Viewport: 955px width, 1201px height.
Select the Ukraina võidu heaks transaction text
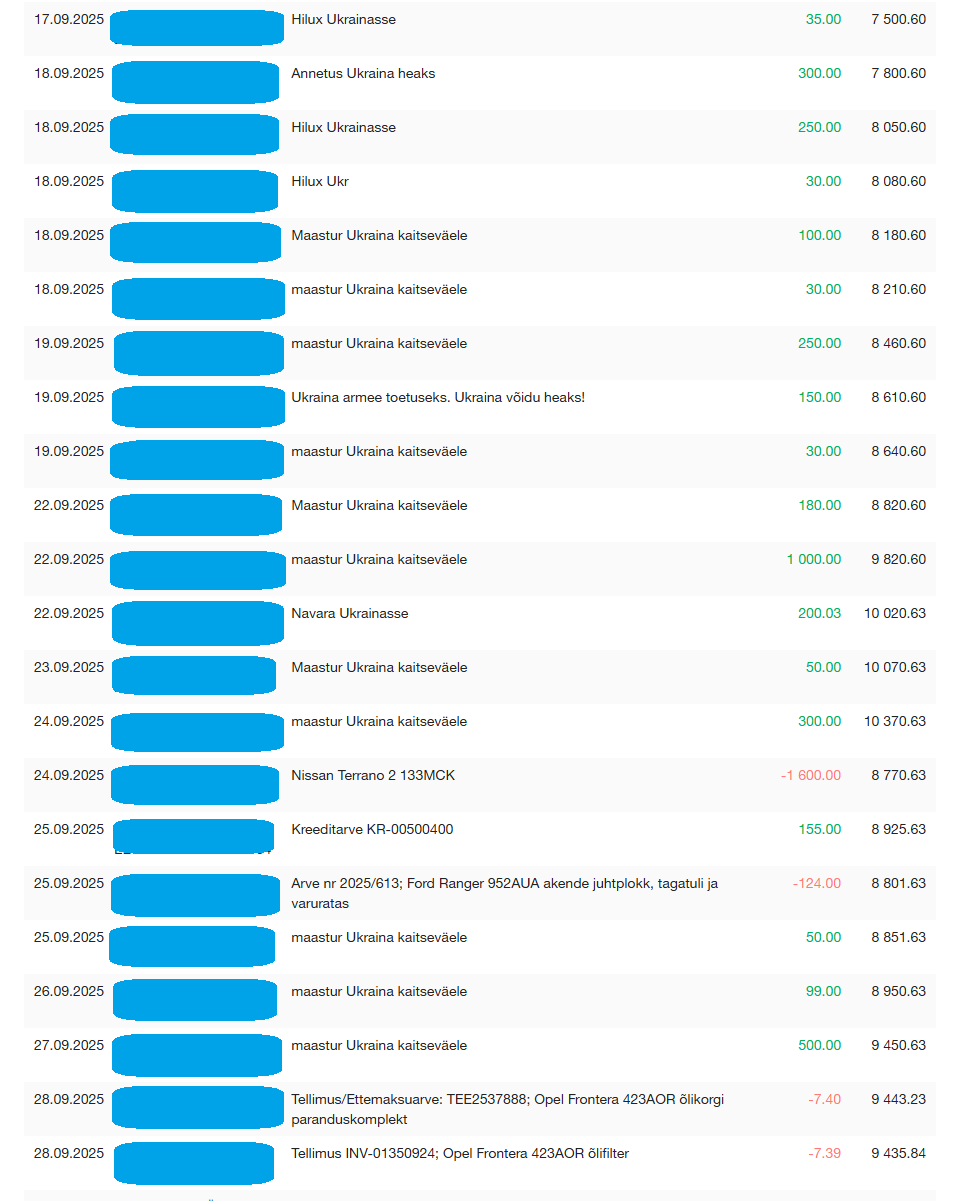pos(437,397)
